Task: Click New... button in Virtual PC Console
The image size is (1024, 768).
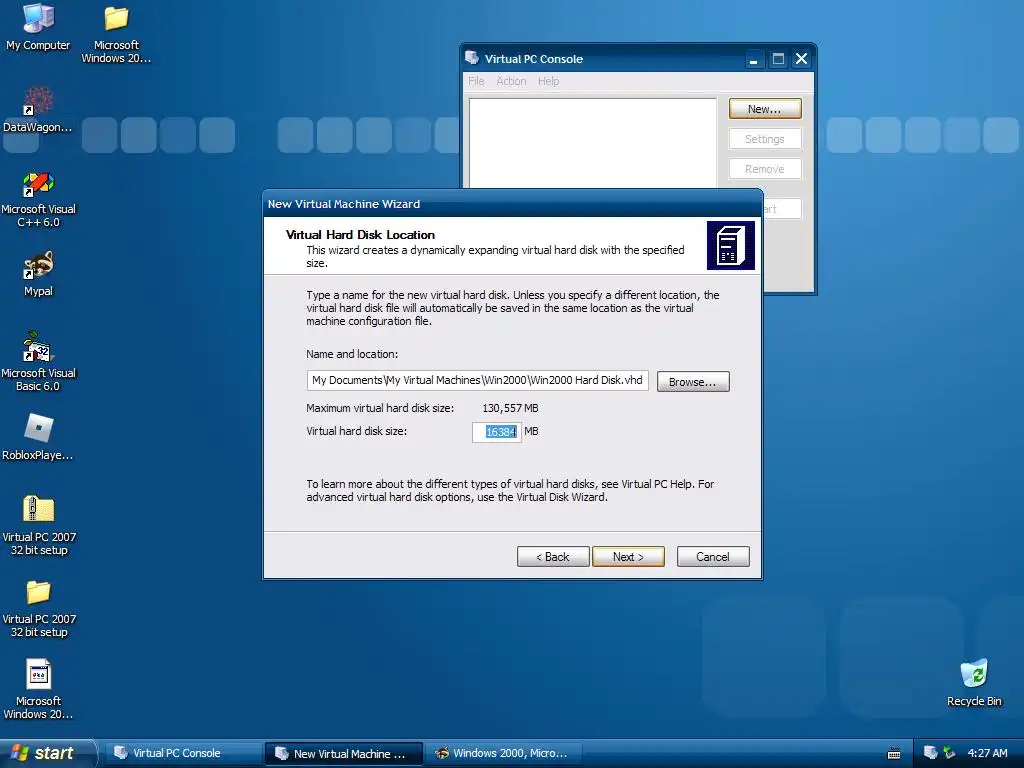Action: (765, 109)
